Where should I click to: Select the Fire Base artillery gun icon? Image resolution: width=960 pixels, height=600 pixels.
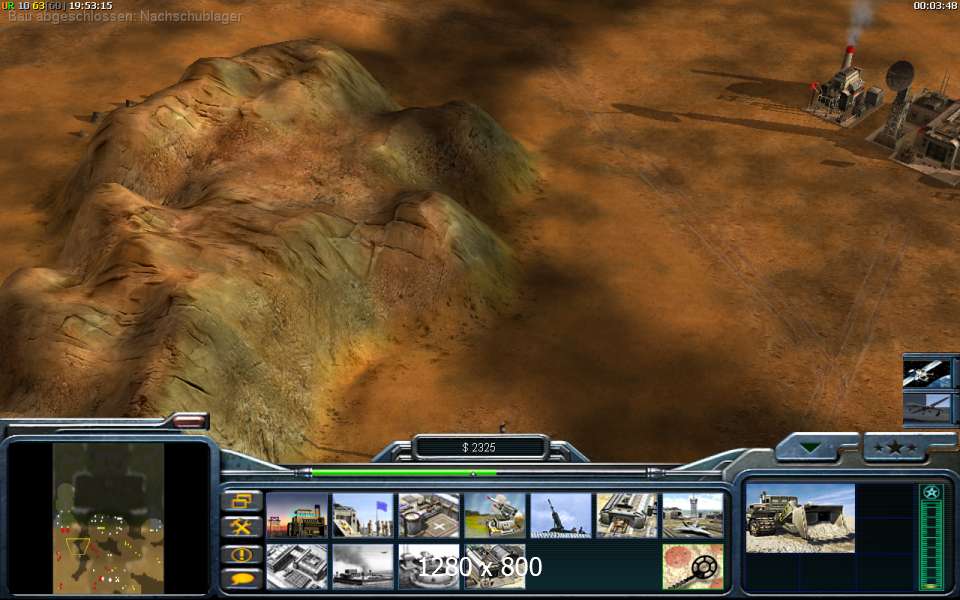(561, 516)
